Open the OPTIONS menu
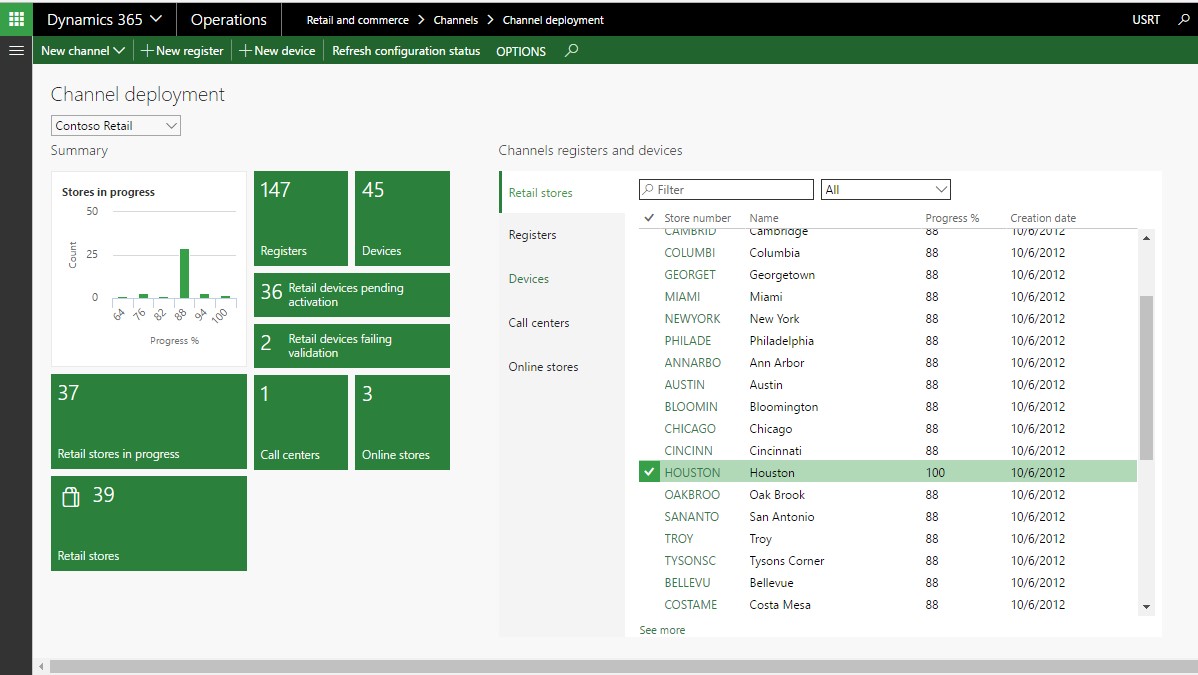1198x675 pixels. [x=521, y=51]
